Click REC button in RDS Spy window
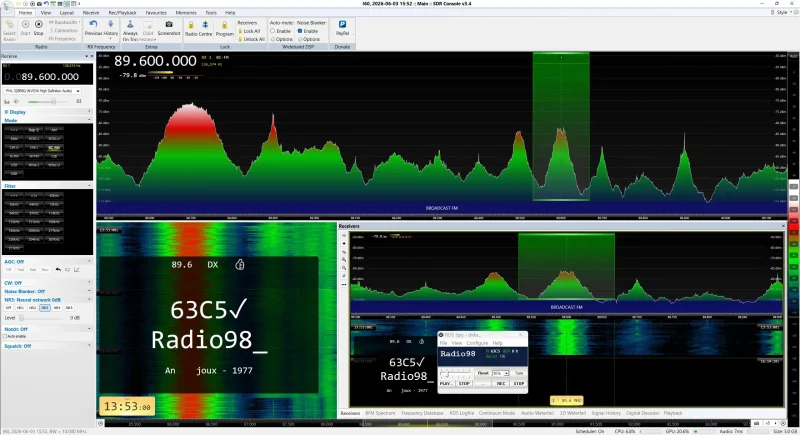Screen dimensions: 800x435 (x=501, y=383)
